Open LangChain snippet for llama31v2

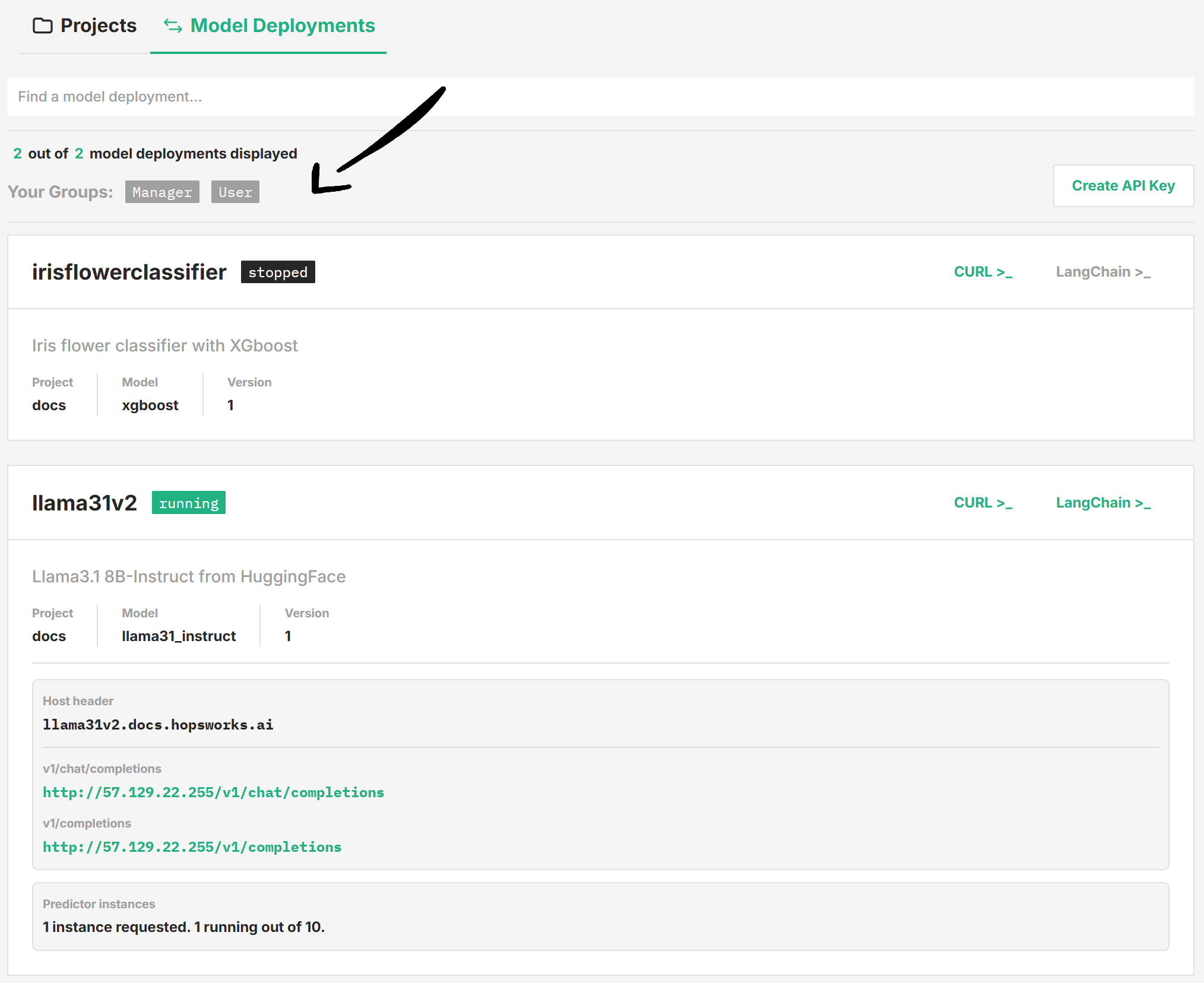[1102, 503]
